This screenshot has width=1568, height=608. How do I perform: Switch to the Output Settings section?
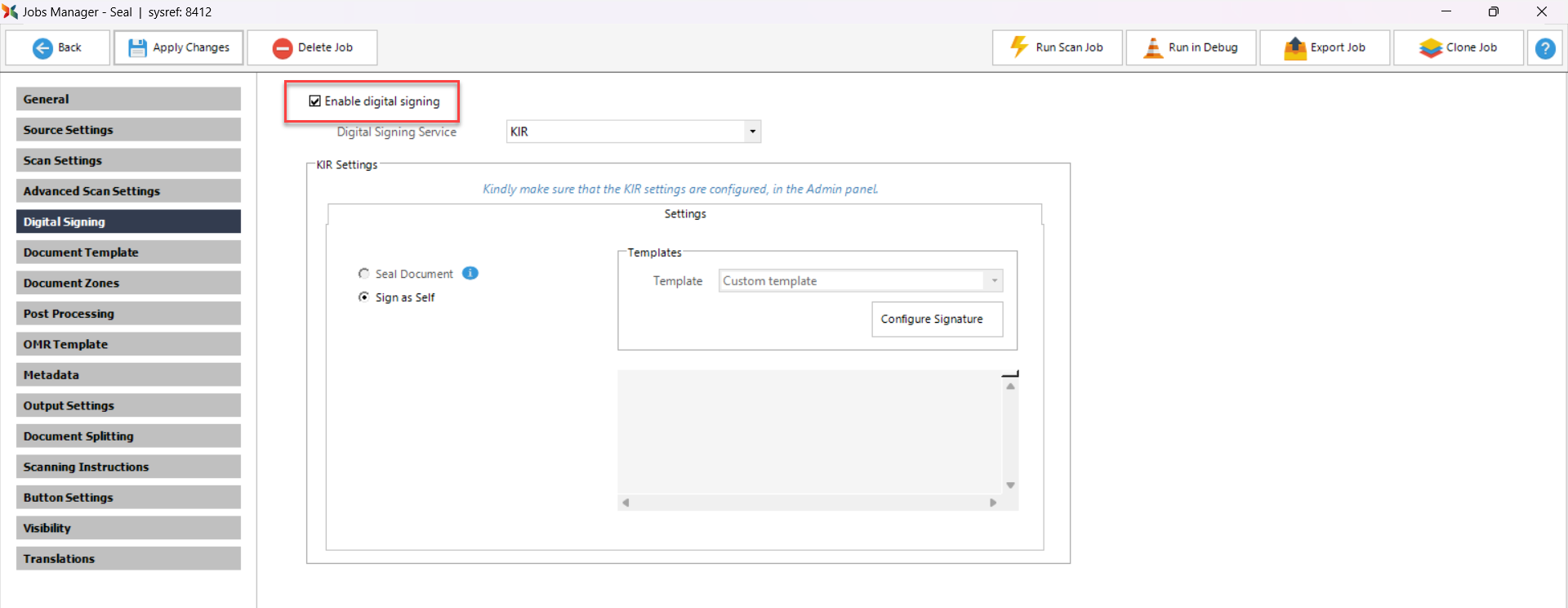(128, 405)
